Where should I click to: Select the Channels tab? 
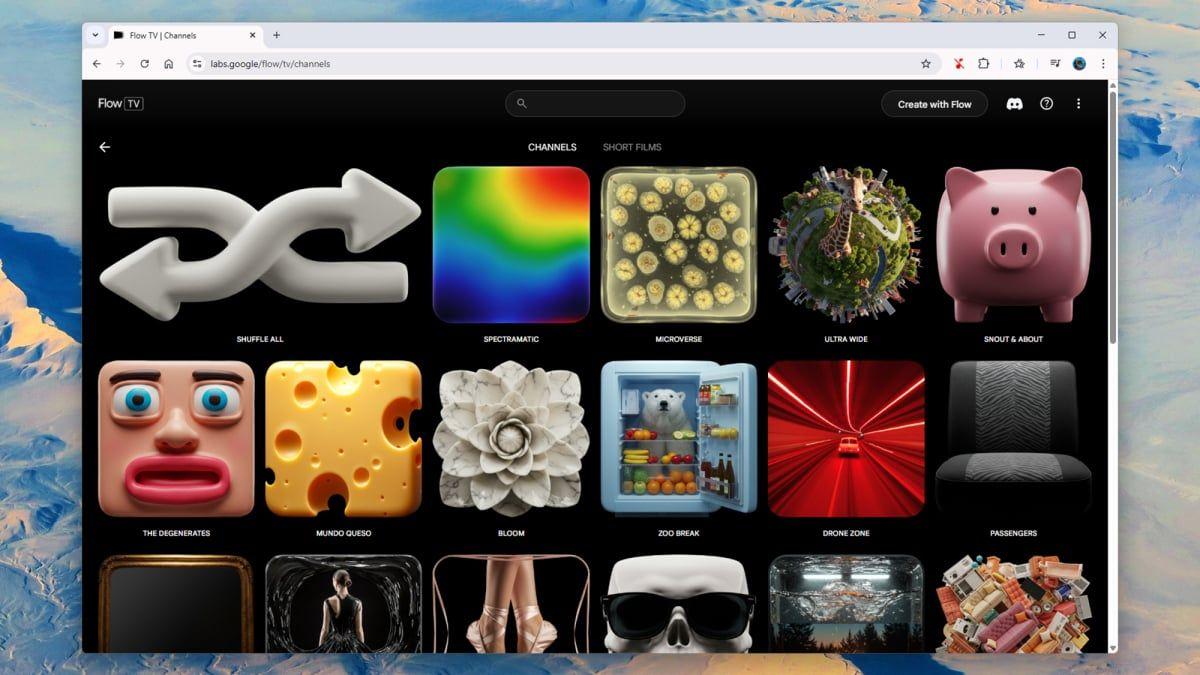pyautogui.click(x=552, y=147)
